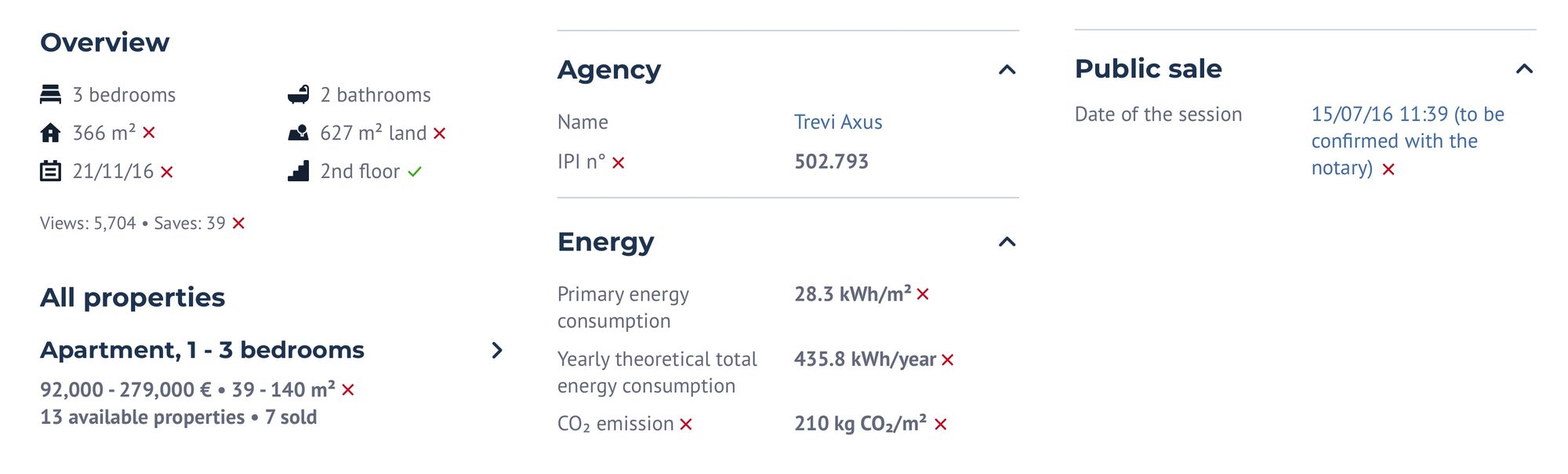The height and width of the screenshot is (474, 1568).
Task: Open the 15/07/16 11:39 session date link
Action: pos(1408,141)
